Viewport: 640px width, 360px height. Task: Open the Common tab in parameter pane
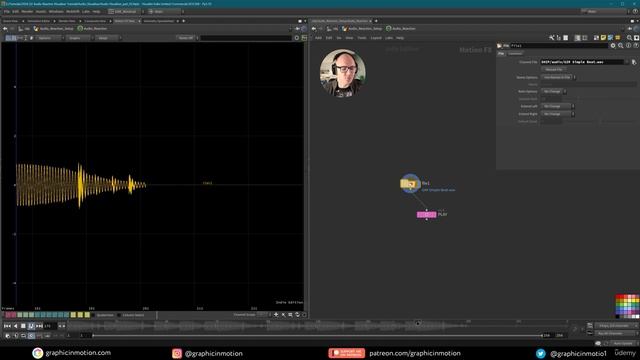515,53
